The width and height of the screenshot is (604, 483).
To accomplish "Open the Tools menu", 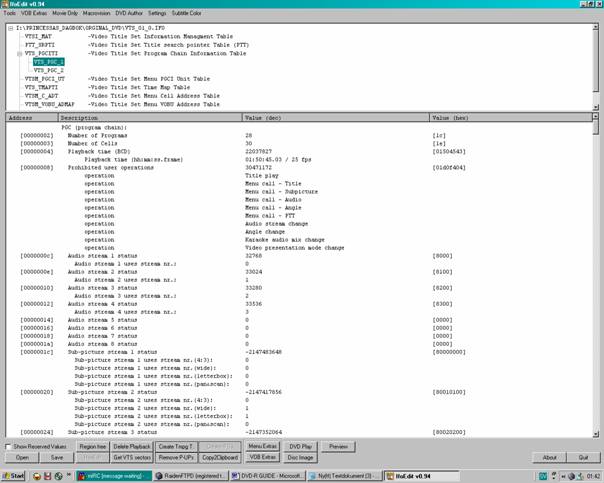I will [10, 13].
